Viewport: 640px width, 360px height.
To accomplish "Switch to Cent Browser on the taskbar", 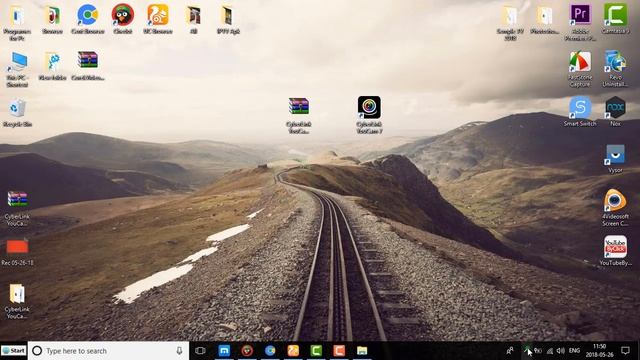I will 270,351.
